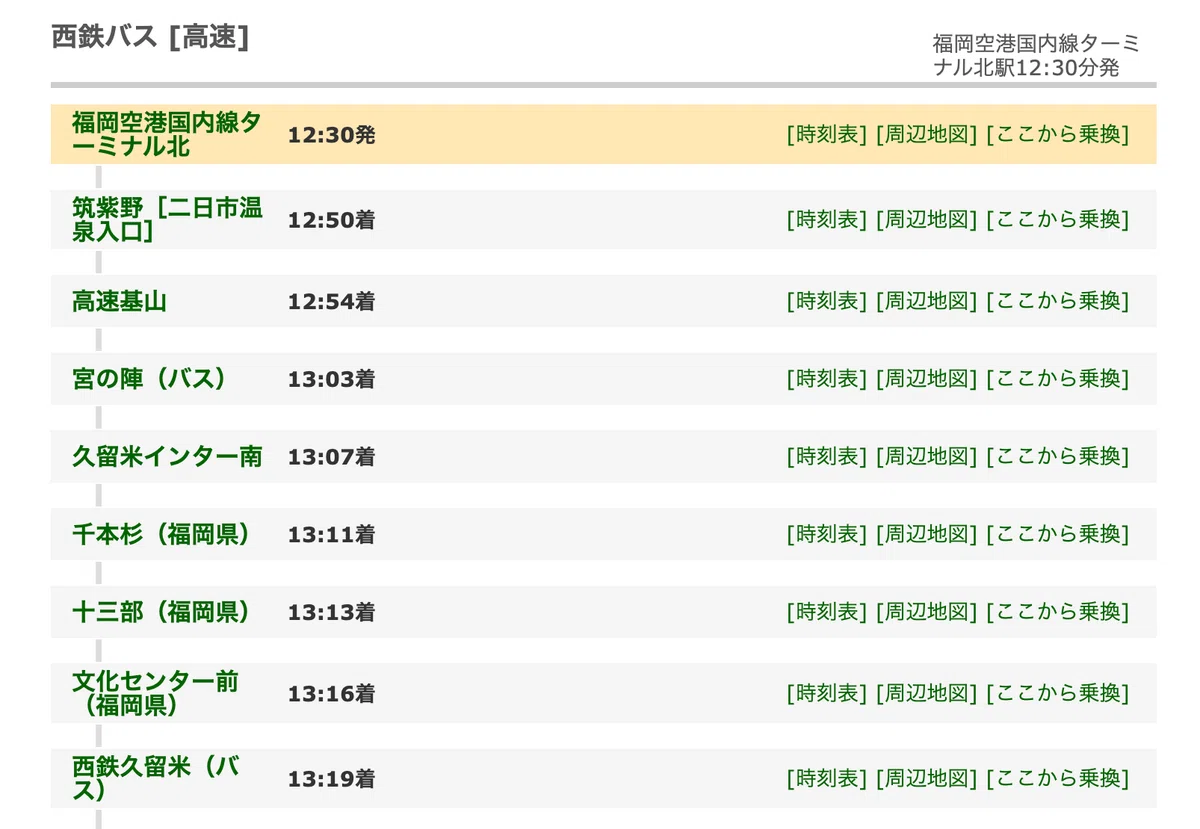This screenshot has width=1200, height=829.
Task: Open 筑紫野［二日市温泉入口］ stop link
Action: [x=167, y=219]
